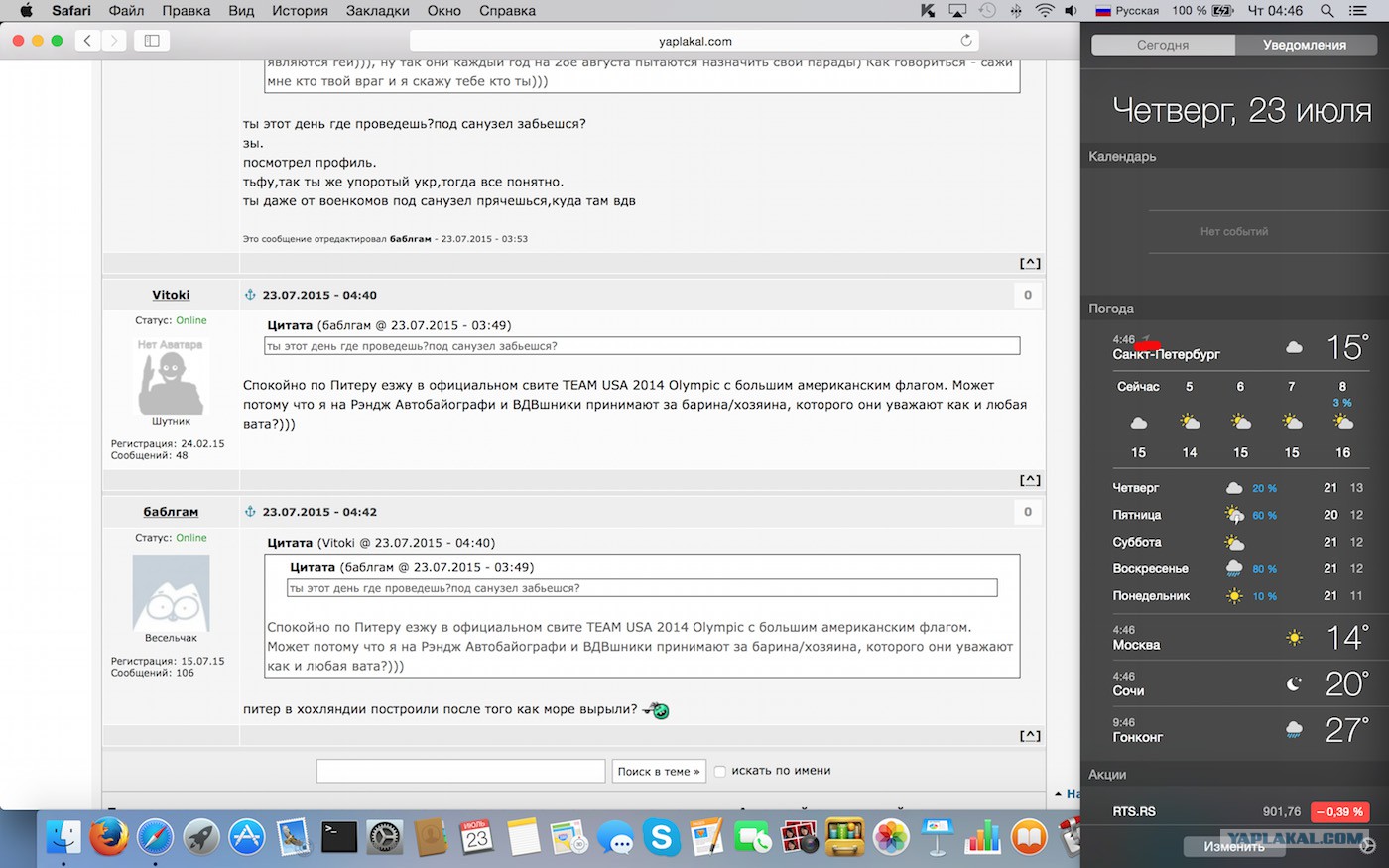Viewport: 1389px width, 868px height.
Task: Open the Pages app in the Dock
Action: [707, 838]
